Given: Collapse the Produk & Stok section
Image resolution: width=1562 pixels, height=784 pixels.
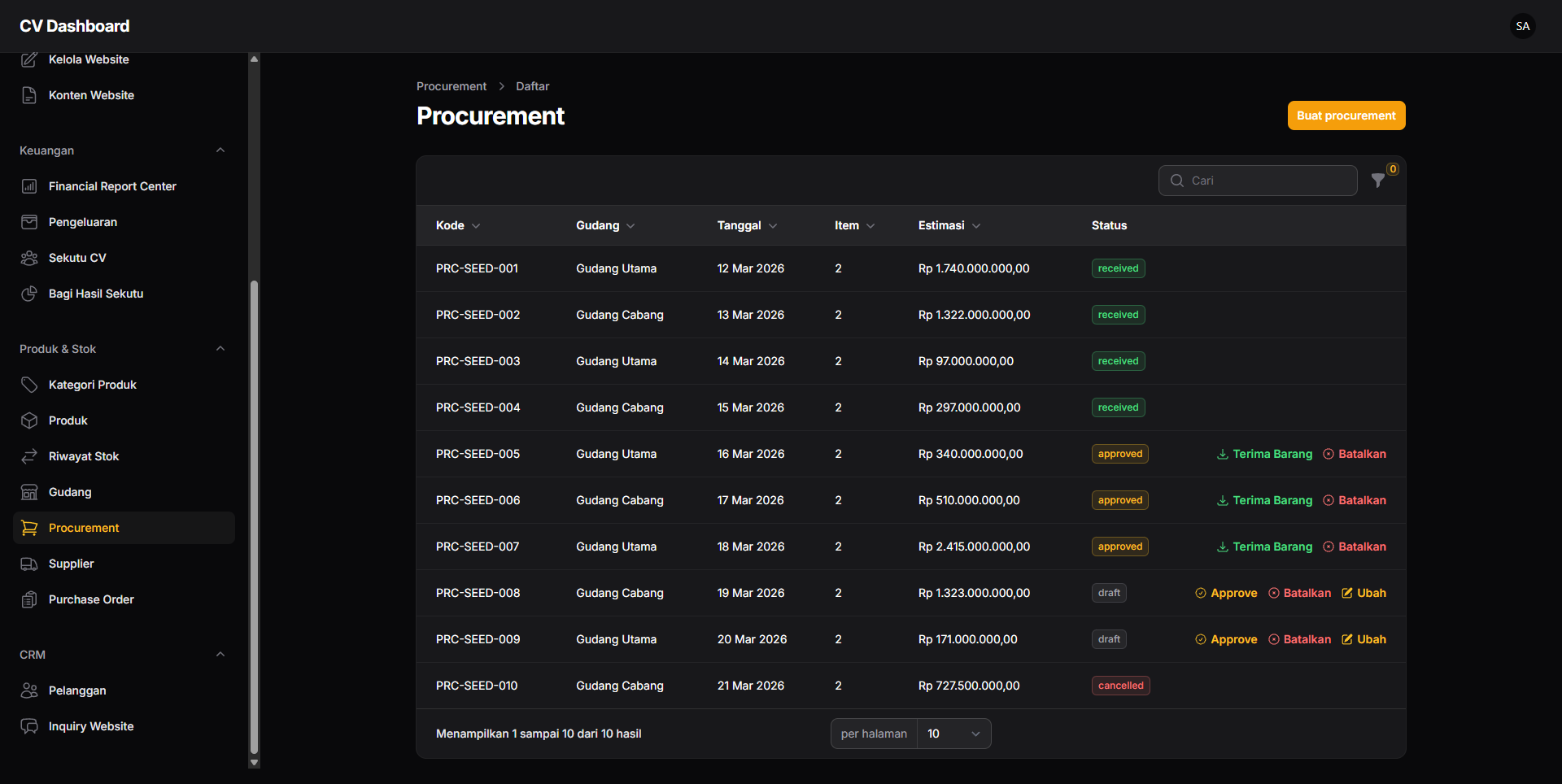Looking at the screenshot, I should 220,348.
